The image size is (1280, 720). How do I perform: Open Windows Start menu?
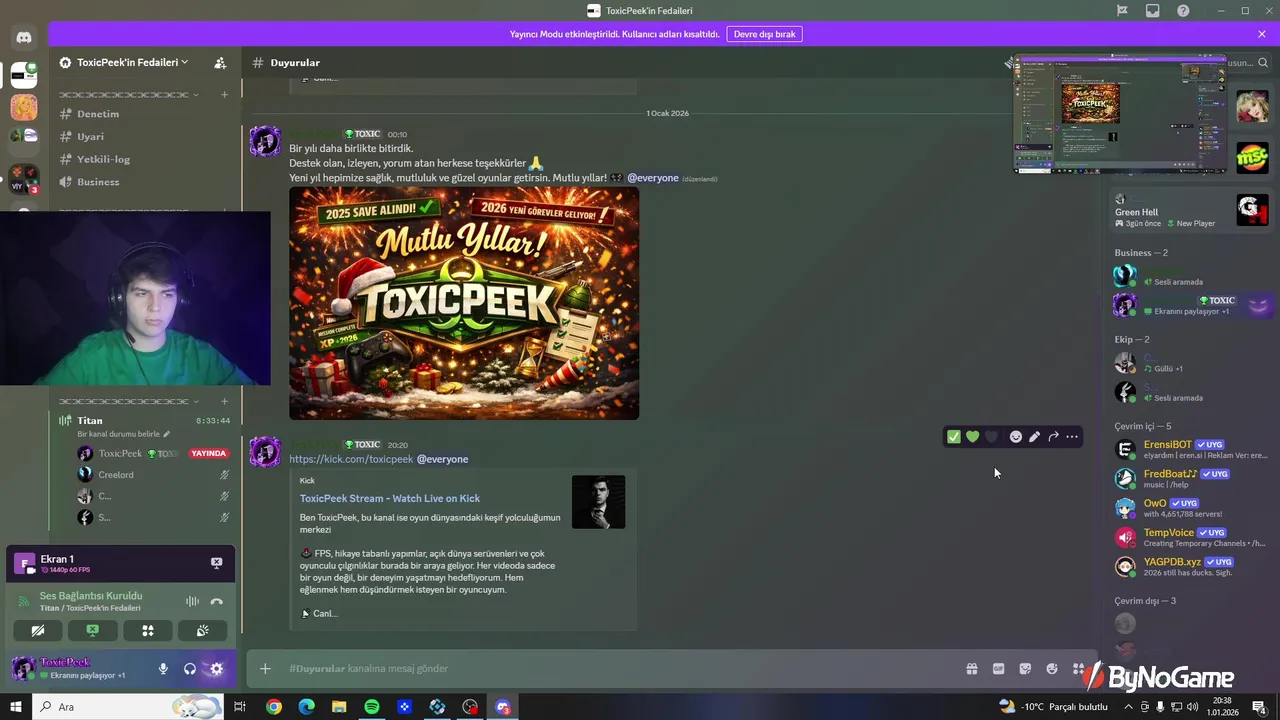click(x=16, y=707)
